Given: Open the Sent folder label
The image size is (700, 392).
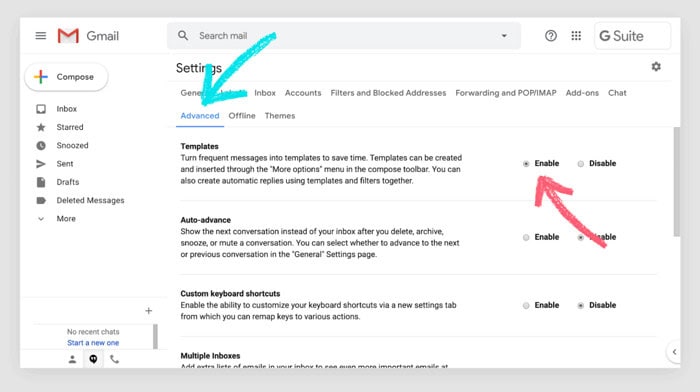Looking at the screenshot, I should [x=65, y=164].
